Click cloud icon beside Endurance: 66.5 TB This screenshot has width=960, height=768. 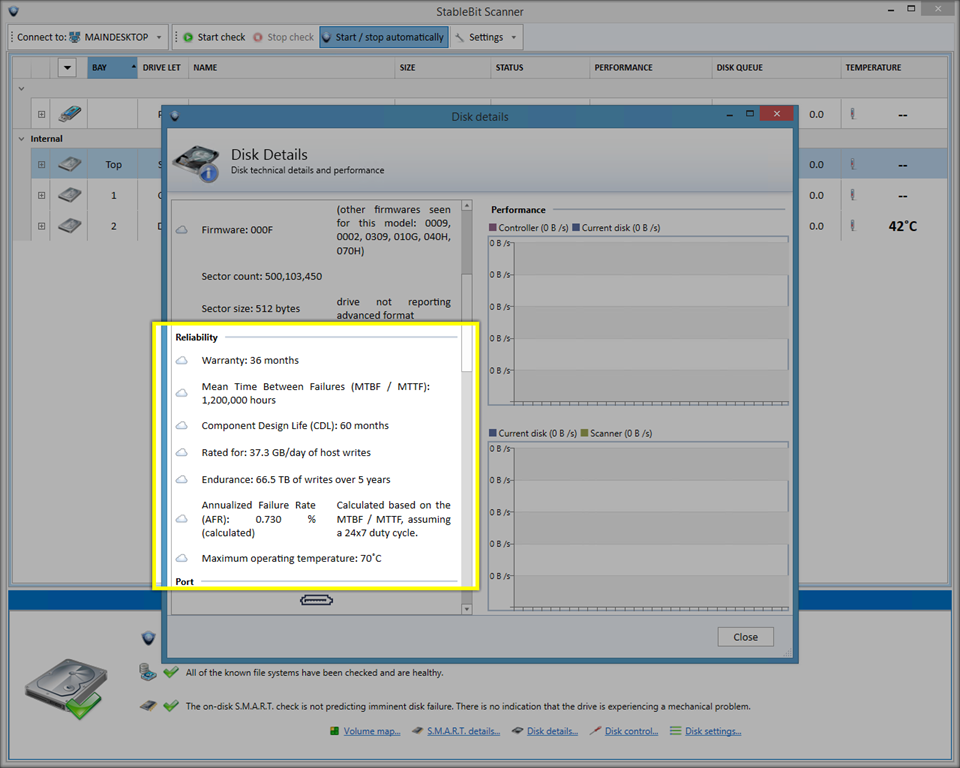tap(182, 479)
